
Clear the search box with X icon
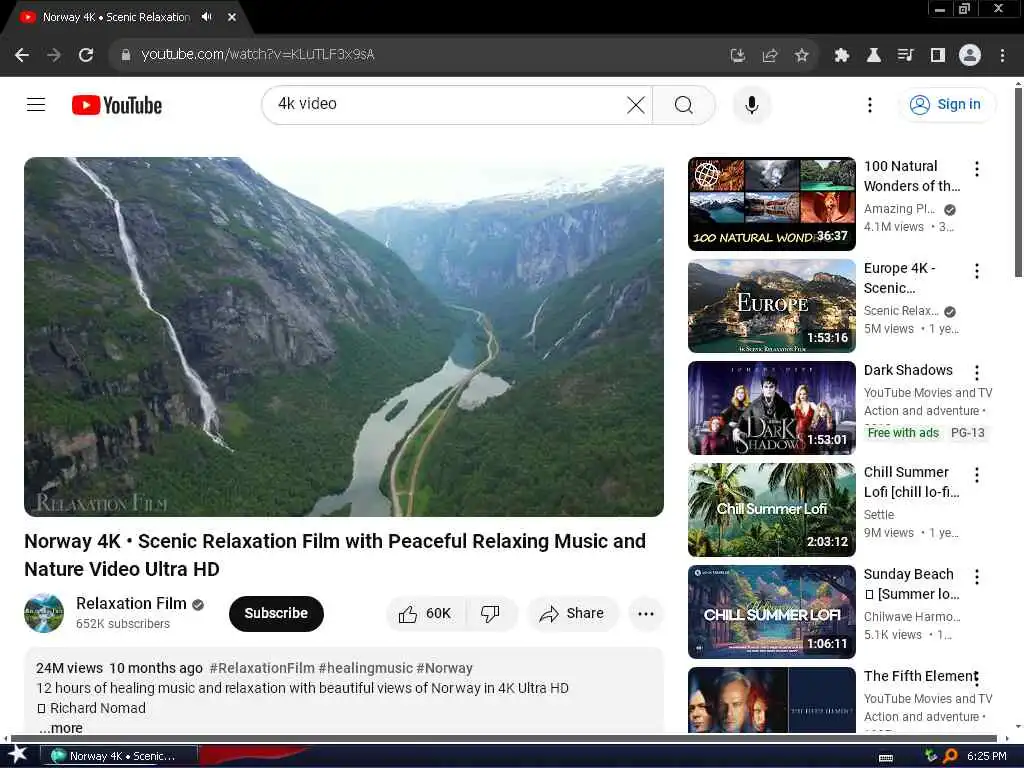tap(635, 104)
